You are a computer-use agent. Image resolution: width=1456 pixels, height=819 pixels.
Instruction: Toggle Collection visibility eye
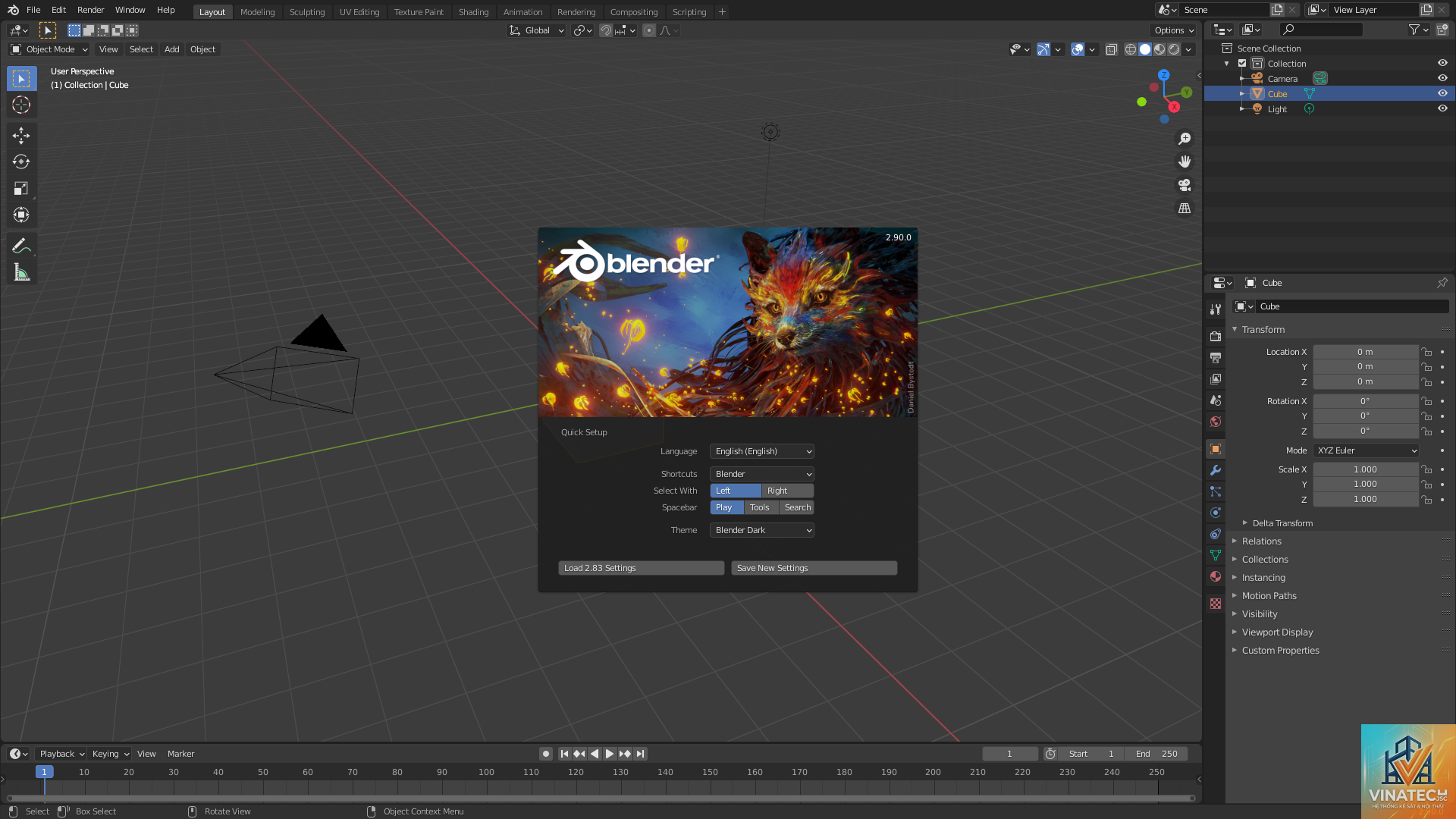[1442, 63]
